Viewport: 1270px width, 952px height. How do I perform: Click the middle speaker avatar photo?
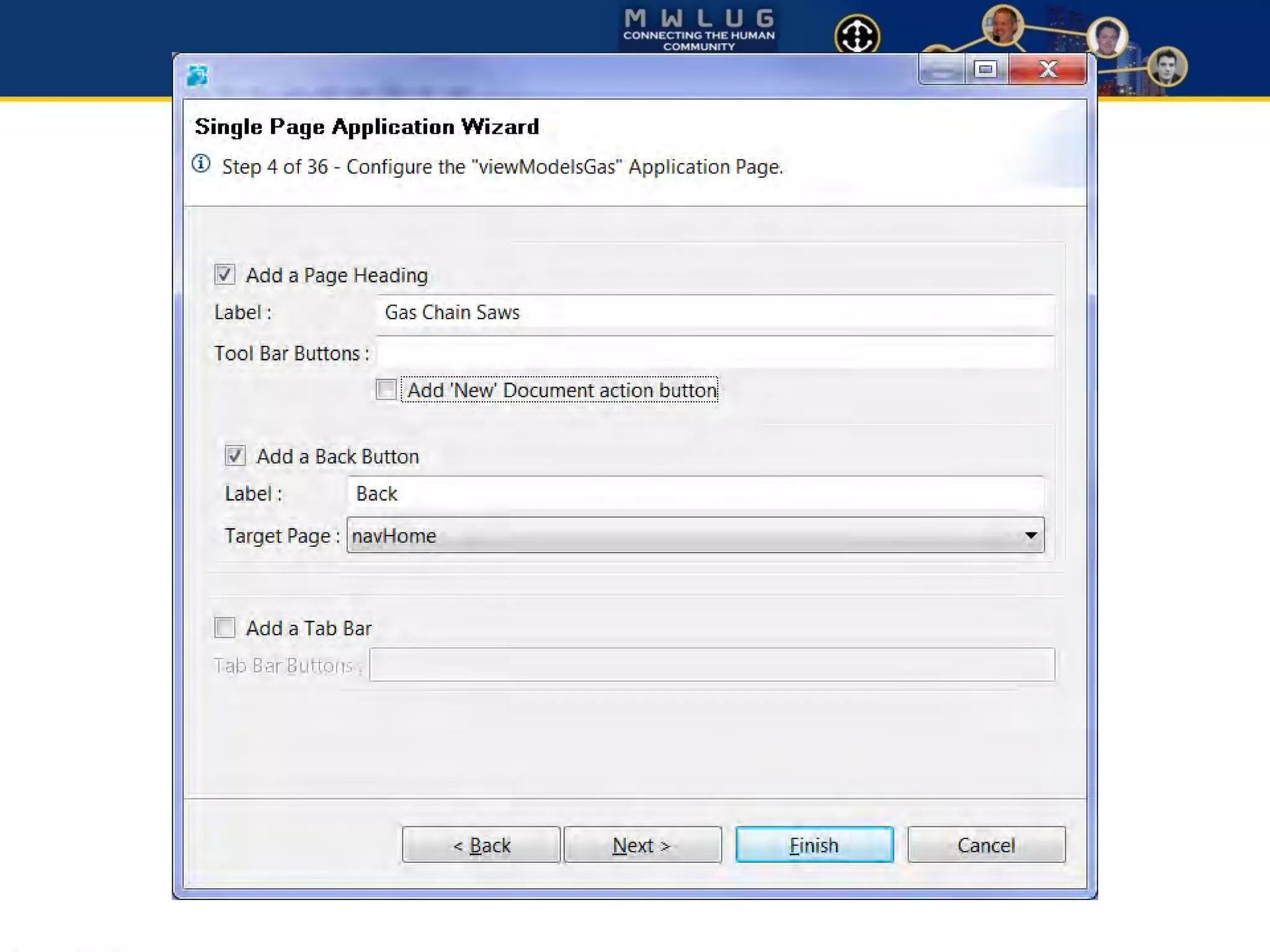[x=1107, y=37]
